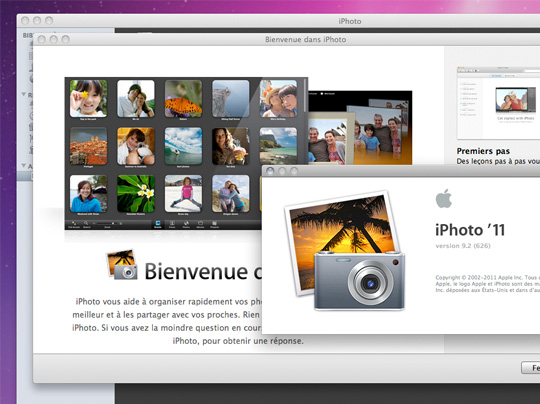The width and height of the screenshot is (540, 404).
Task: Minimize the main iPhoto window
Action: pyautogui.click(x=37, y=21)
